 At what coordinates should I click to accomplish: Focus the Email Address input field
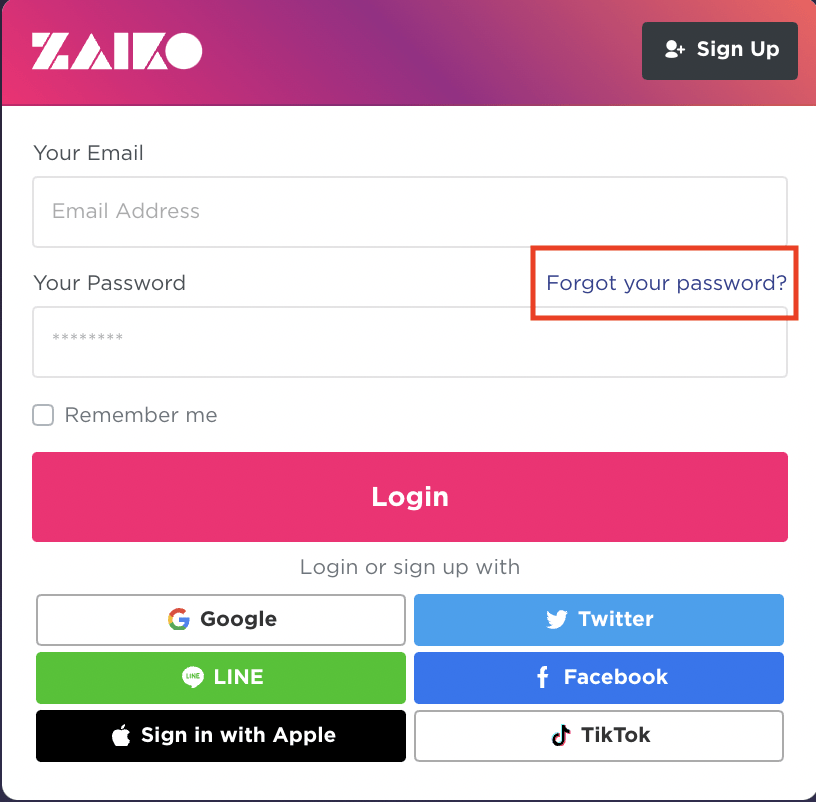(x=410, y=212)
